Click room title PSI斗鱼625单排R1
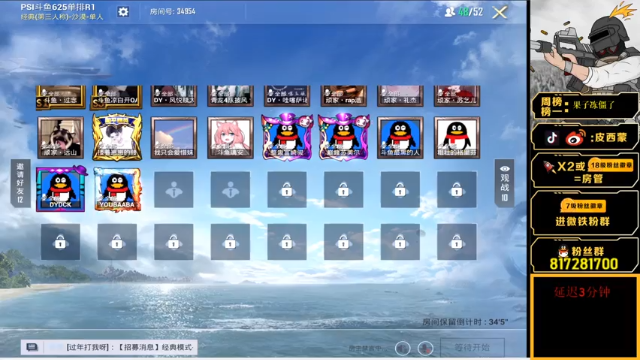 pyautogui.click(x=58, y=7)
